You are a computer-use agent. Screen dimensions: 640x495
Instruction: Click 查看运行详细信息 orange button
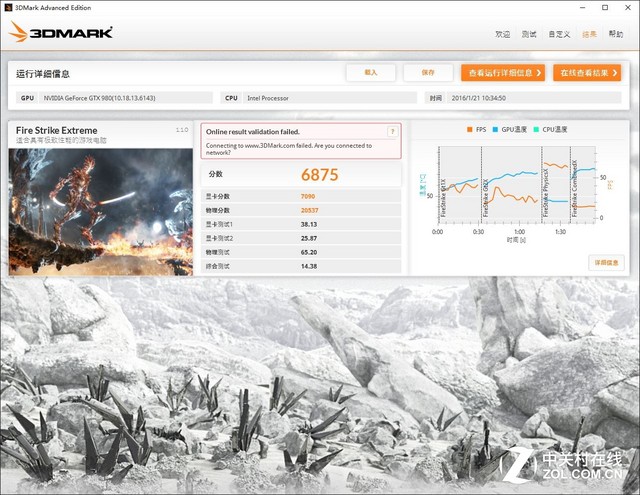tap(502, 73)
